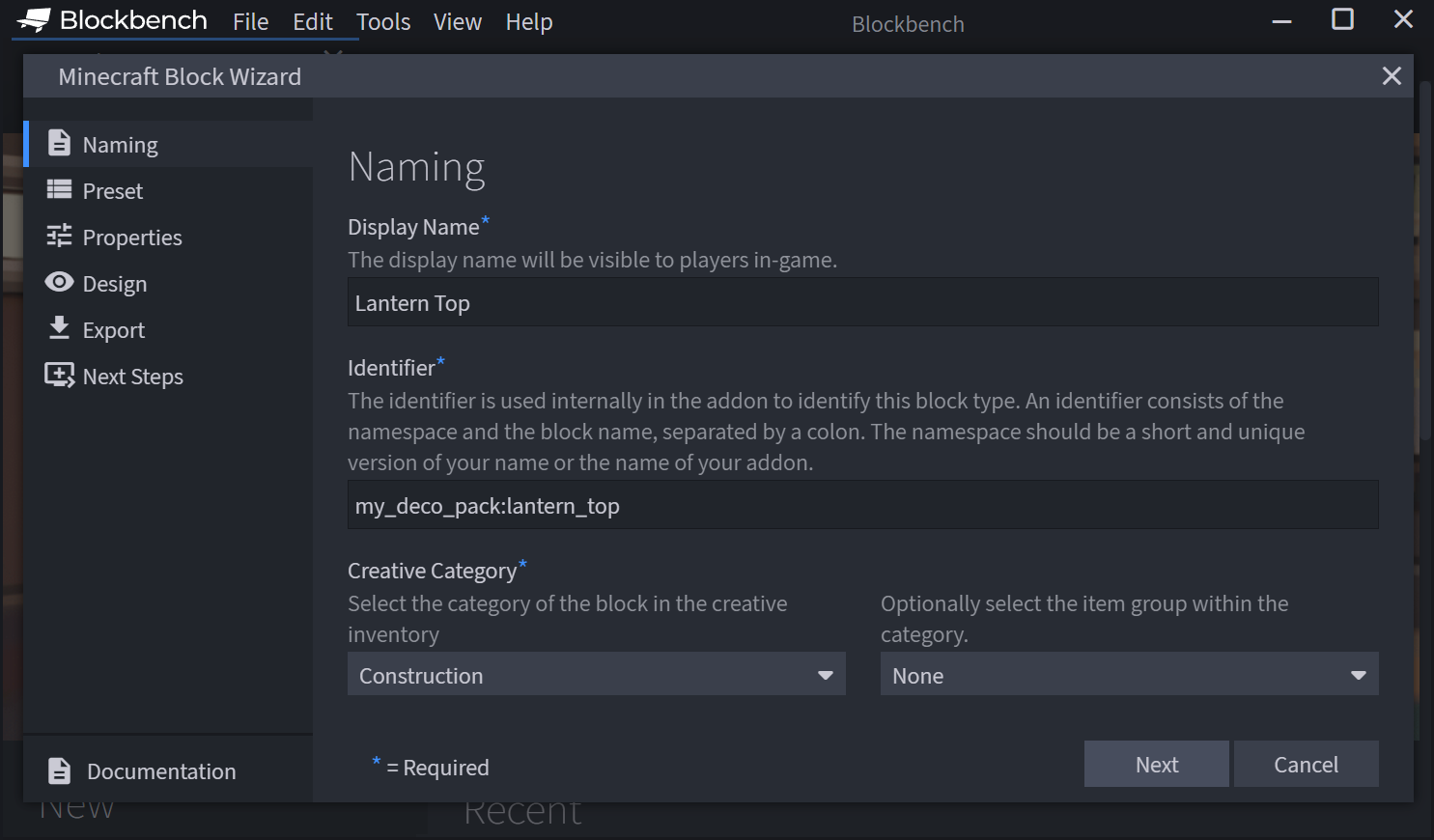Click the Identifier input field
The image size is (1434, 840).
[862, 505]
